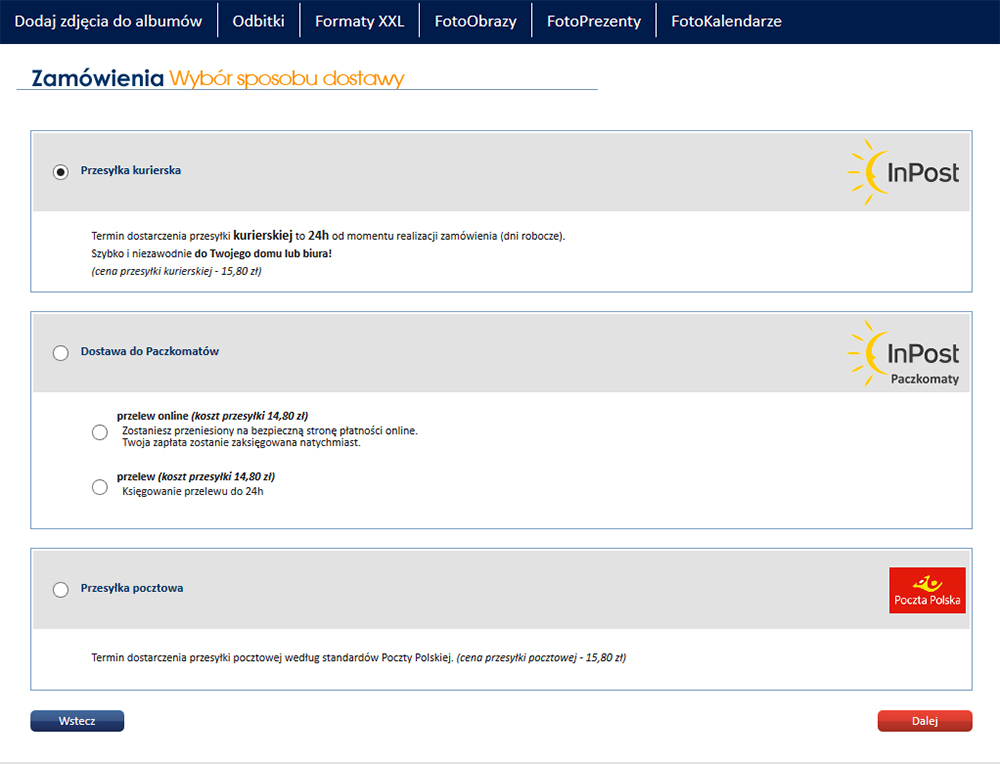Choose Dostawa do Paczkomatów radio option
Viewport: 1000px width, 764px height.
(61, 353)
